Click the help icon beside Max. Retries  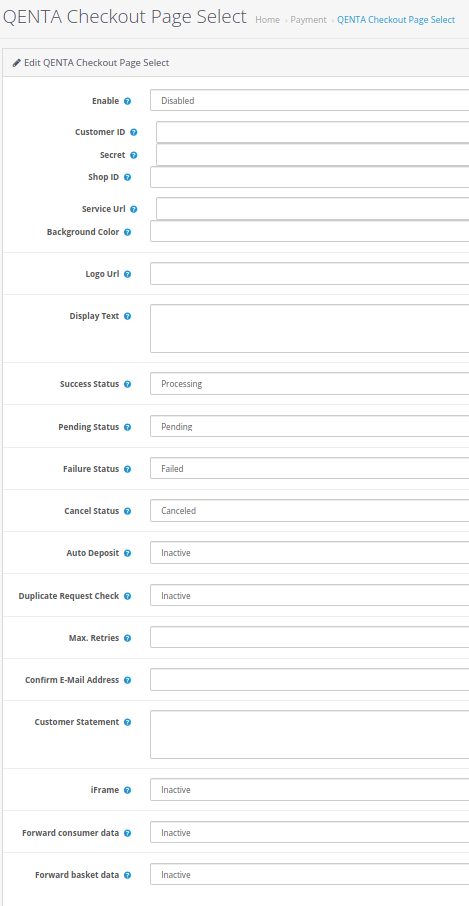[128, 638]
